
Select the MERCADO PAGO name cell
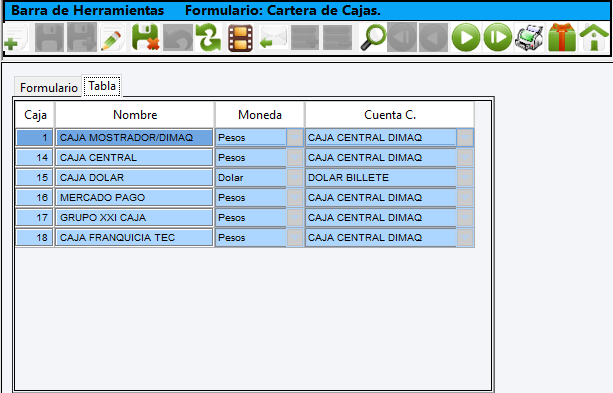point(134,197)
